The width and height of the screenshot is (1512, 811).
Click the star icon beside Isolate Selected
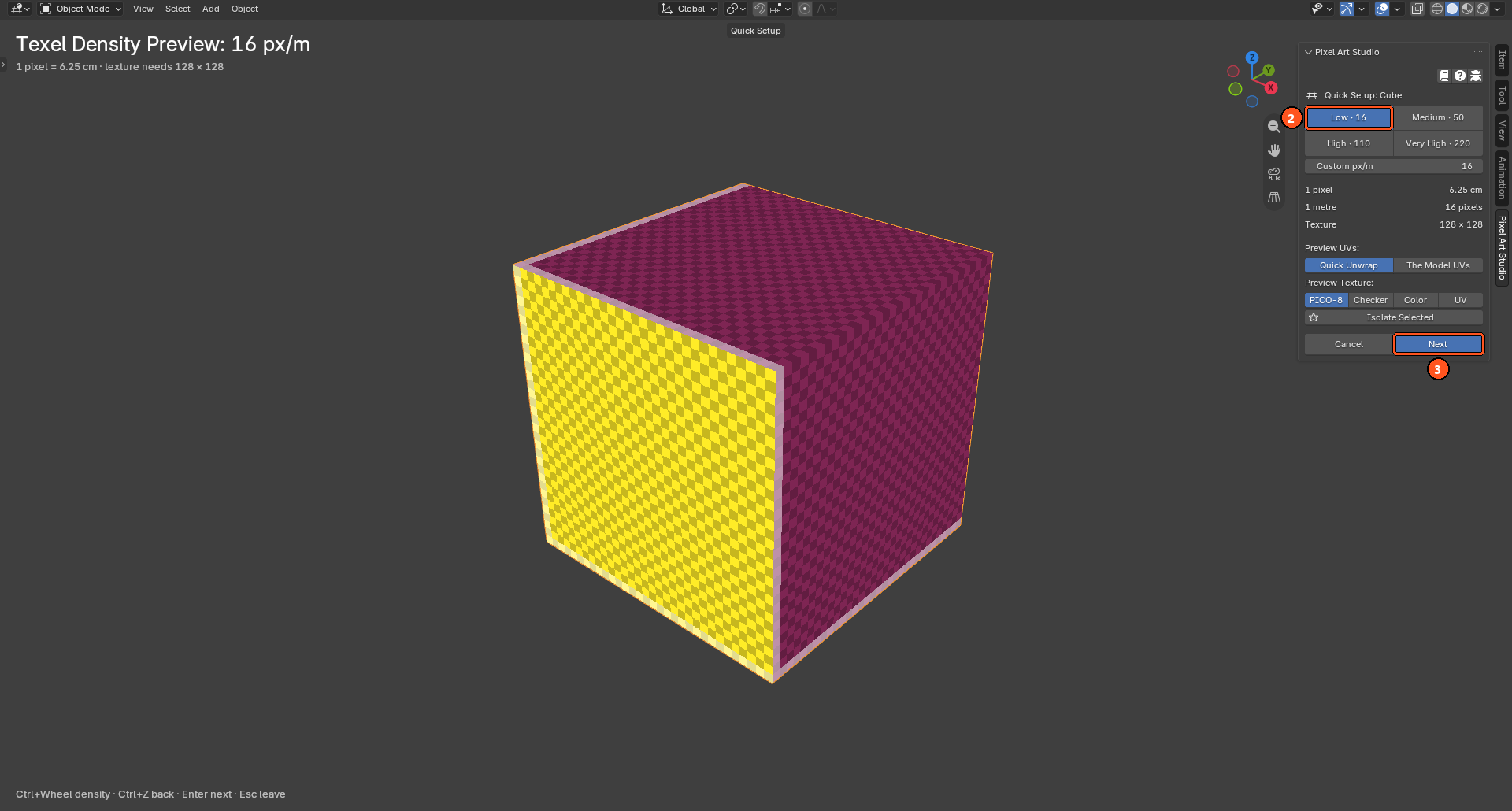1314,317
